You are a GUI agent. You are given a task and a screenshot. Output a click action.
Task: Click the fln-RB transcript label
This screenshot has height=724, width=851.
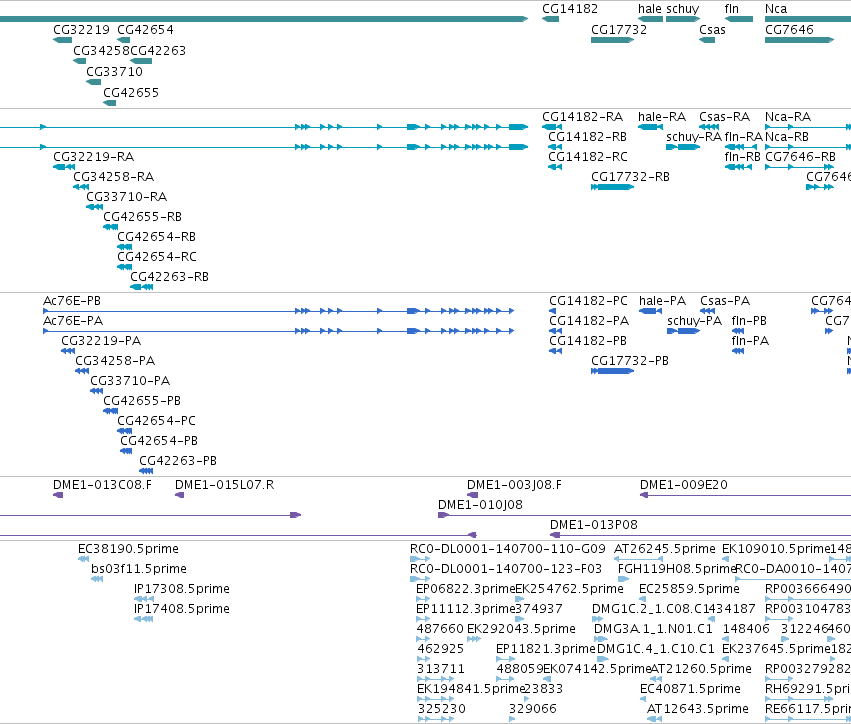pos(742,157)
